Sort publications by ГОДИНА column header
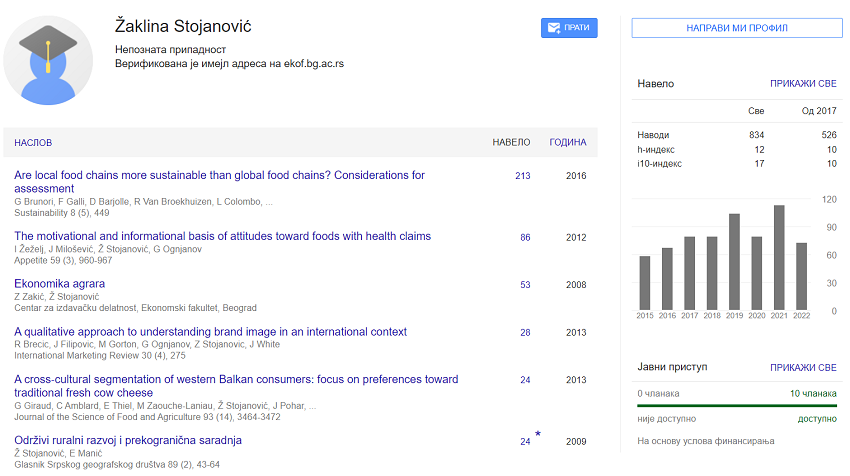The image size is (850, 476). coord(567,143)
